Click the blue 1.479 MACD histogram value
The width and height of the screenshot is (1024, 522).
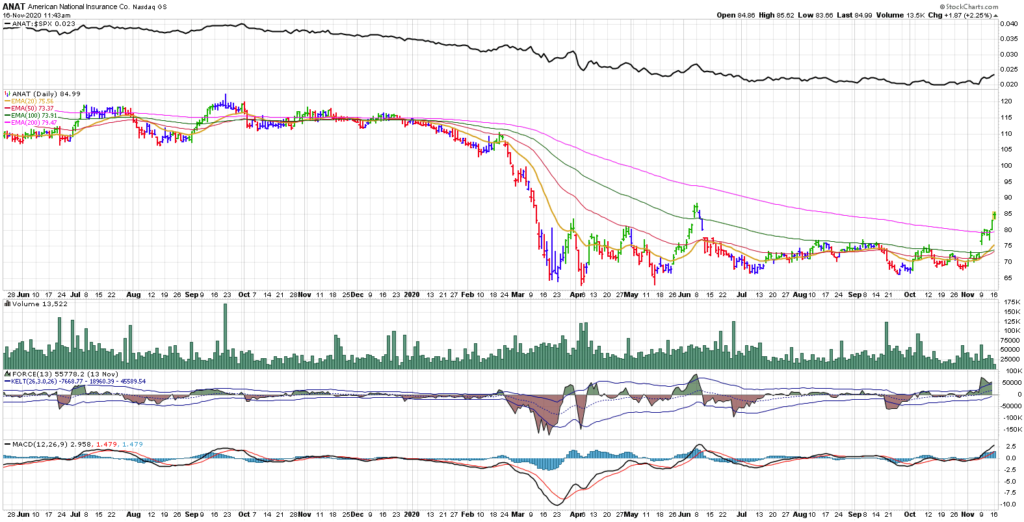131,444
